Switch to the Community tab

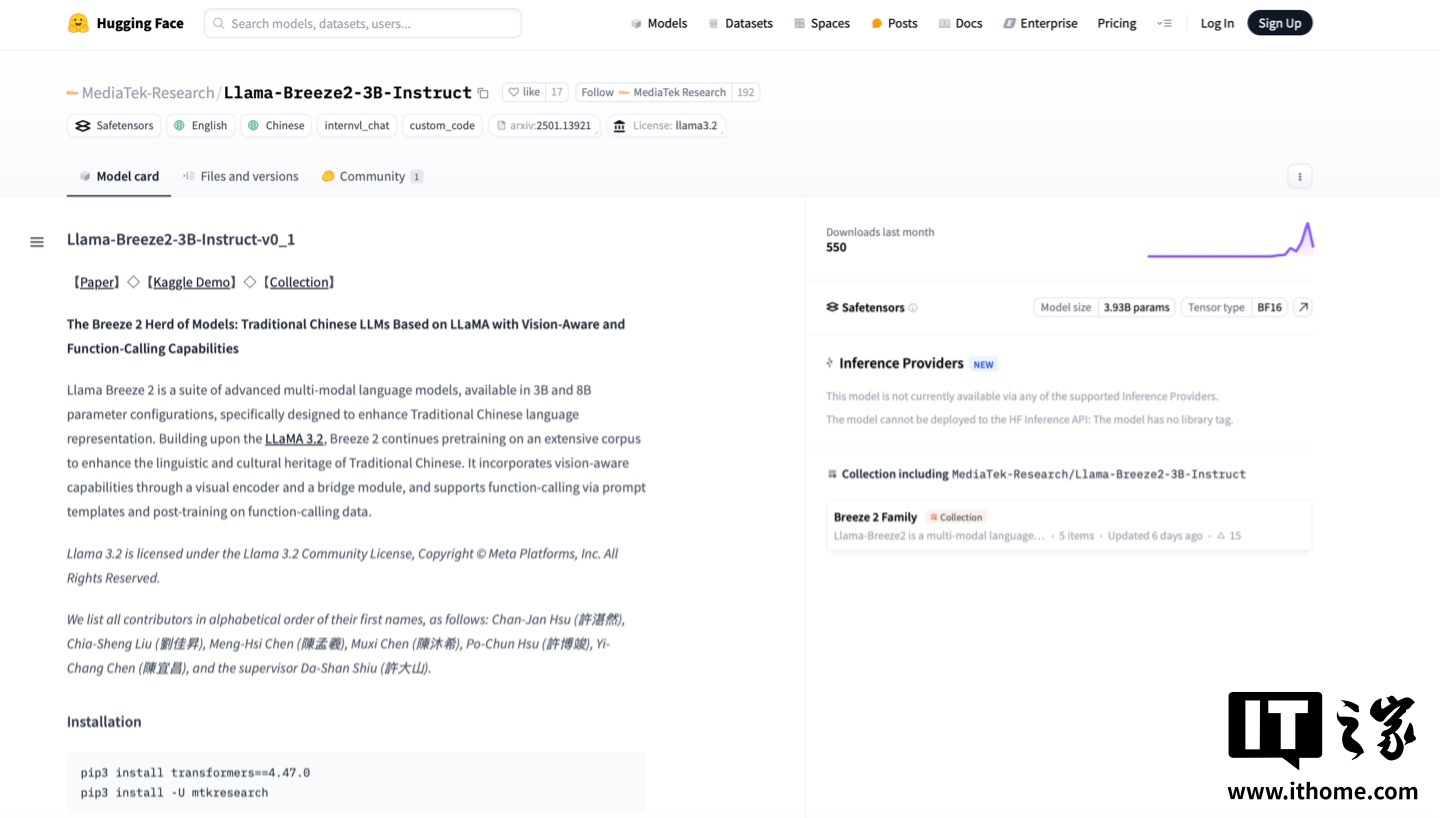click(372, 176)
